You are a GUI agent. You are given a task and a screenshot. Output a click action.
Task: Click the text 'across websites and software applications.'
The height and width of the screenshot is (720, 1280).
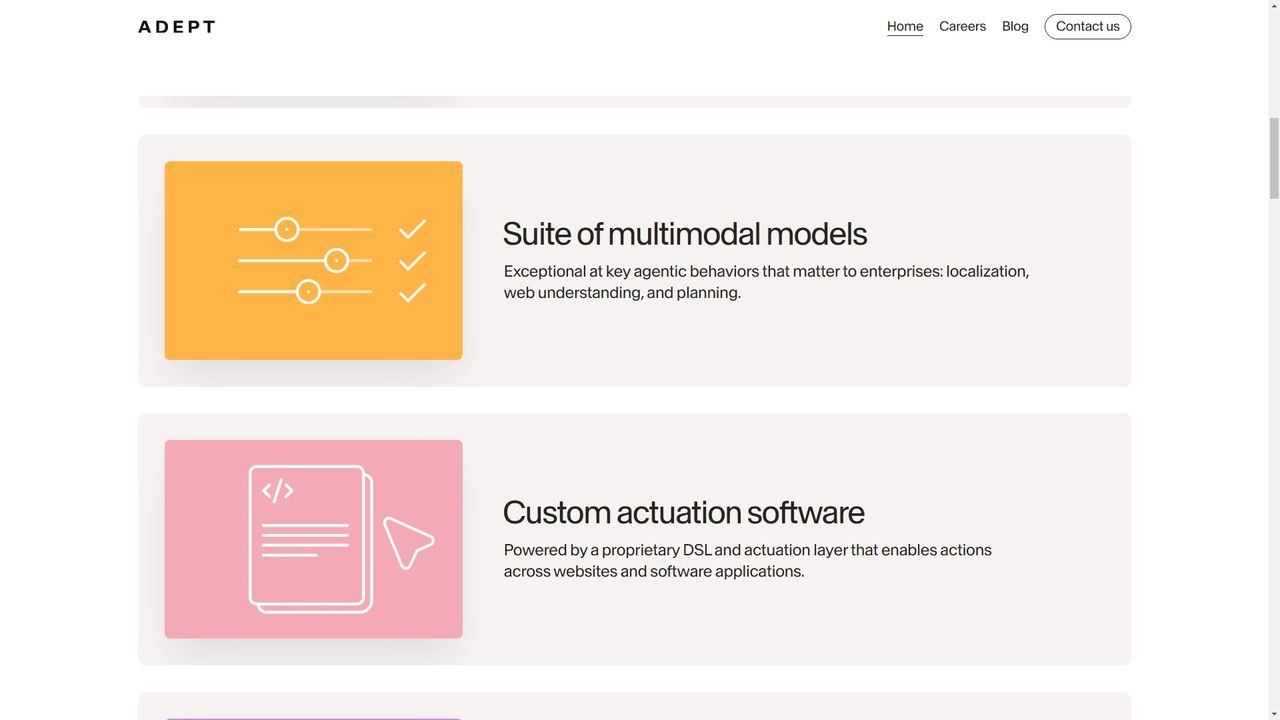pos(654,572)
